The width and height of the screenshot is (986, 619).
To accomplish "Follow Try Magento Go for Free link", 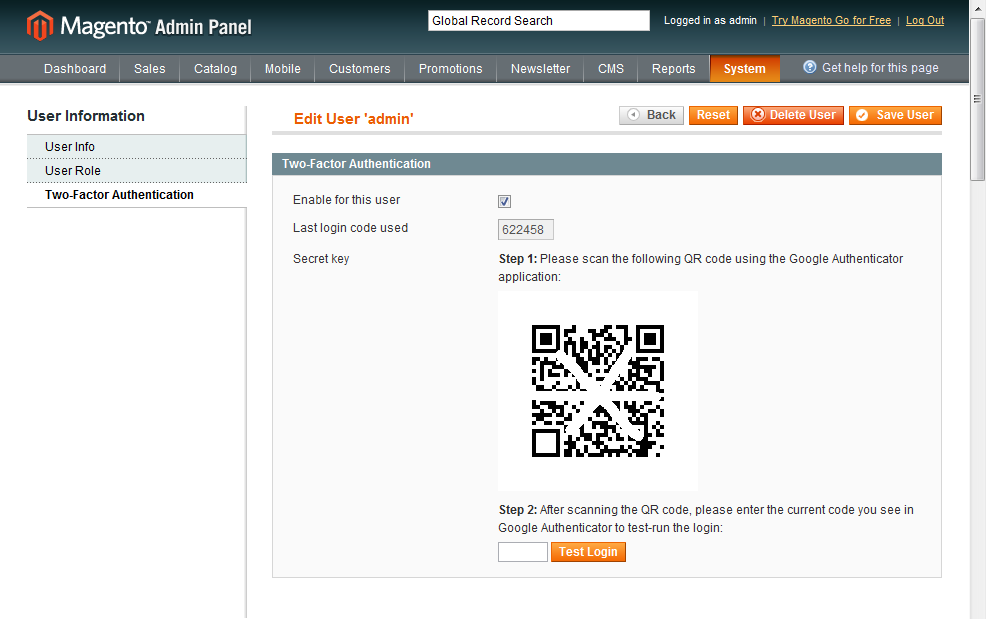I will (831, 20).
